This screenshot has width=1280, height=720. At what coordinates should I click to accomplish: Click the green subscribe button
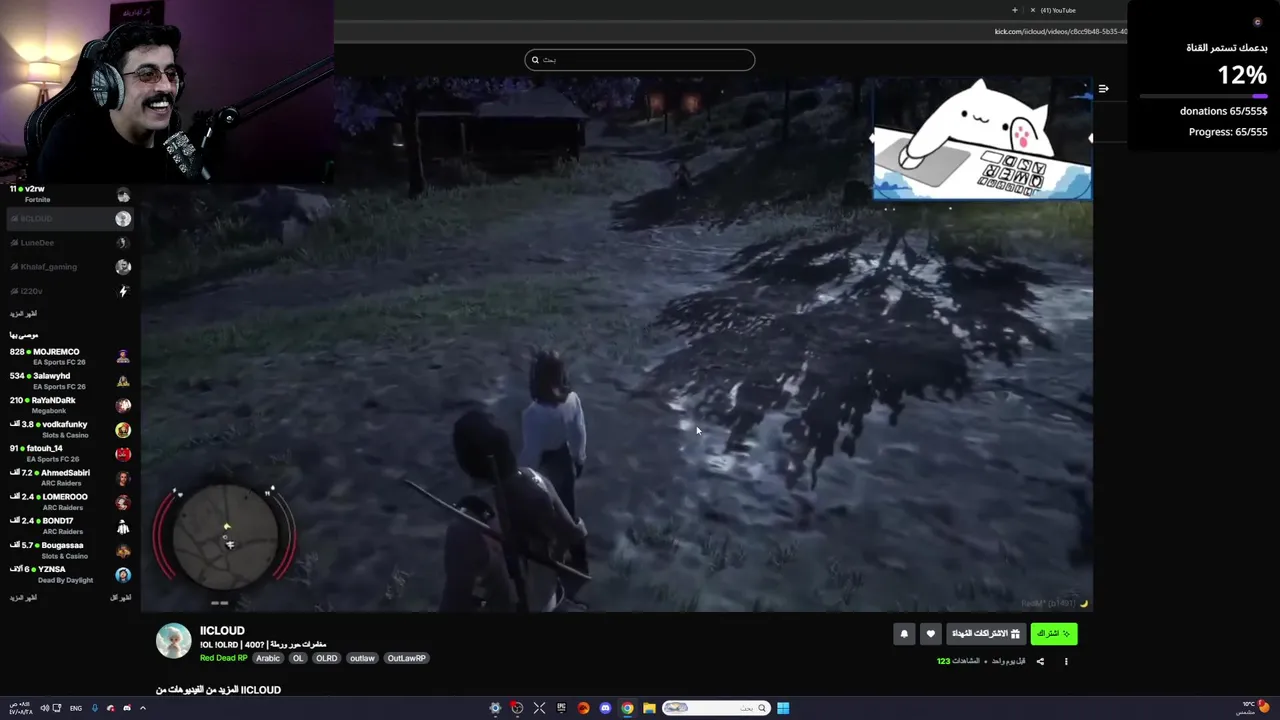pyautogui.click(x=1054, y=633)
